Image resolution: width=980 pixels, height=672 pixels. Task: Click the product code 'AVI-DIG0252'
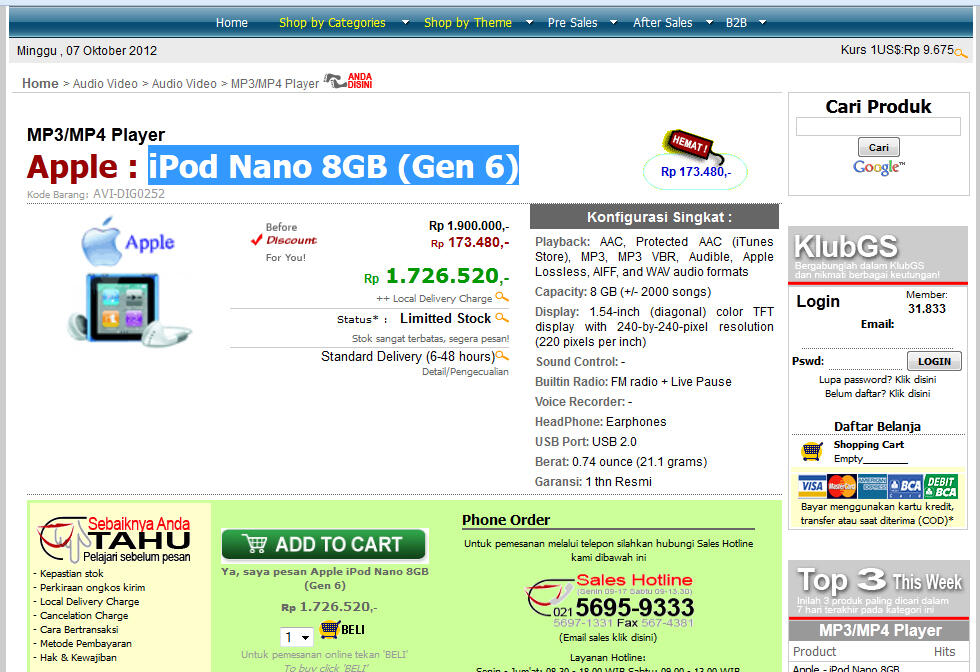129,194
